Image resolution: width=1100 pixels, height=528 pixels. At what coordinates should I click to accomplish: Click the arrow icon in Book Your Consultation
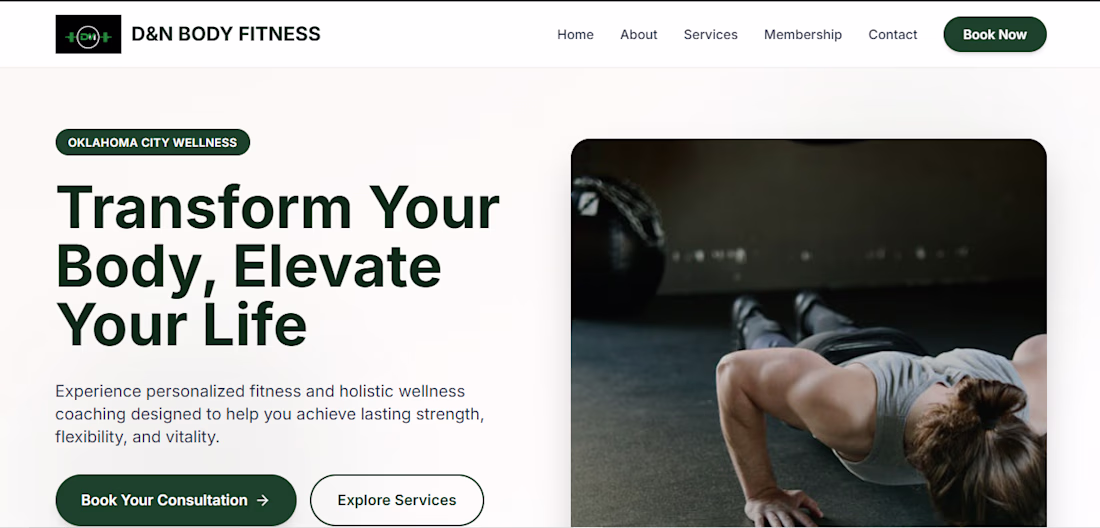click(262, 500)
